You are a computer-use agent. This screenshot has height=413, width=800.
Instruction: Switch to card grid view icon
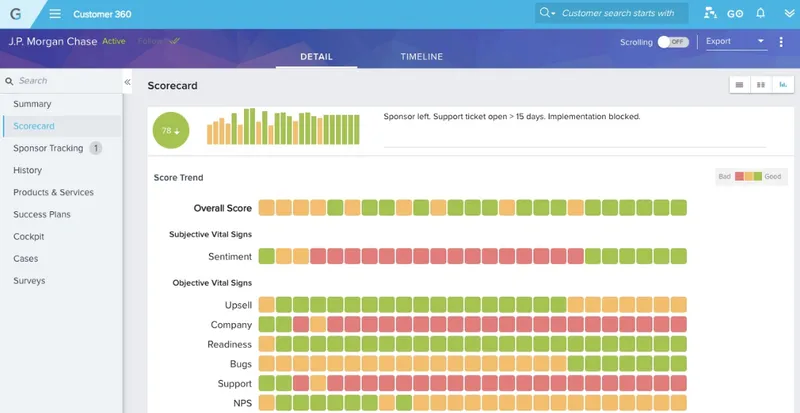coord(761,85)
